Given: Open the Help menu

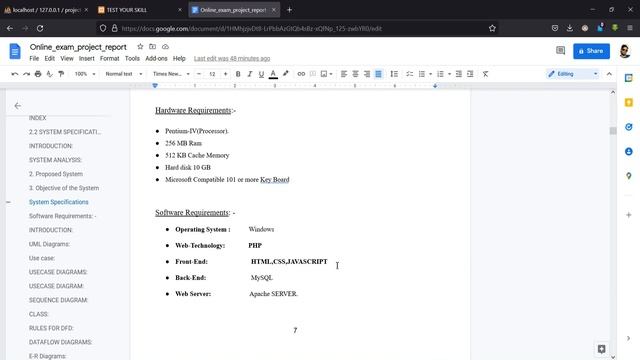Looking at the screenshot, I should click(179, 58).
